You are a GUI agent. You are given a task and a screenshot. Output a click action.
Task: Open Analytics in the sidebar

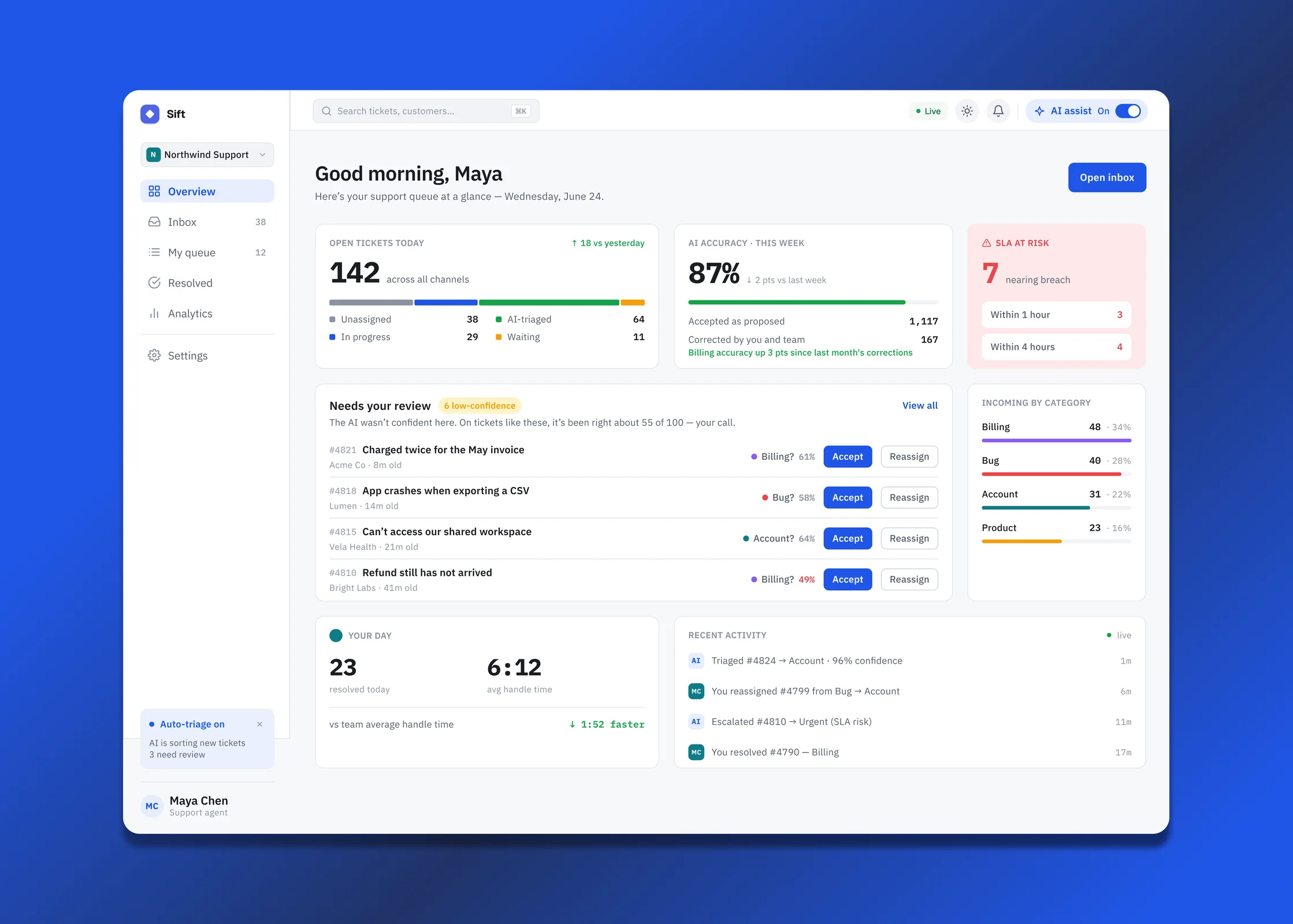(207, 314)
